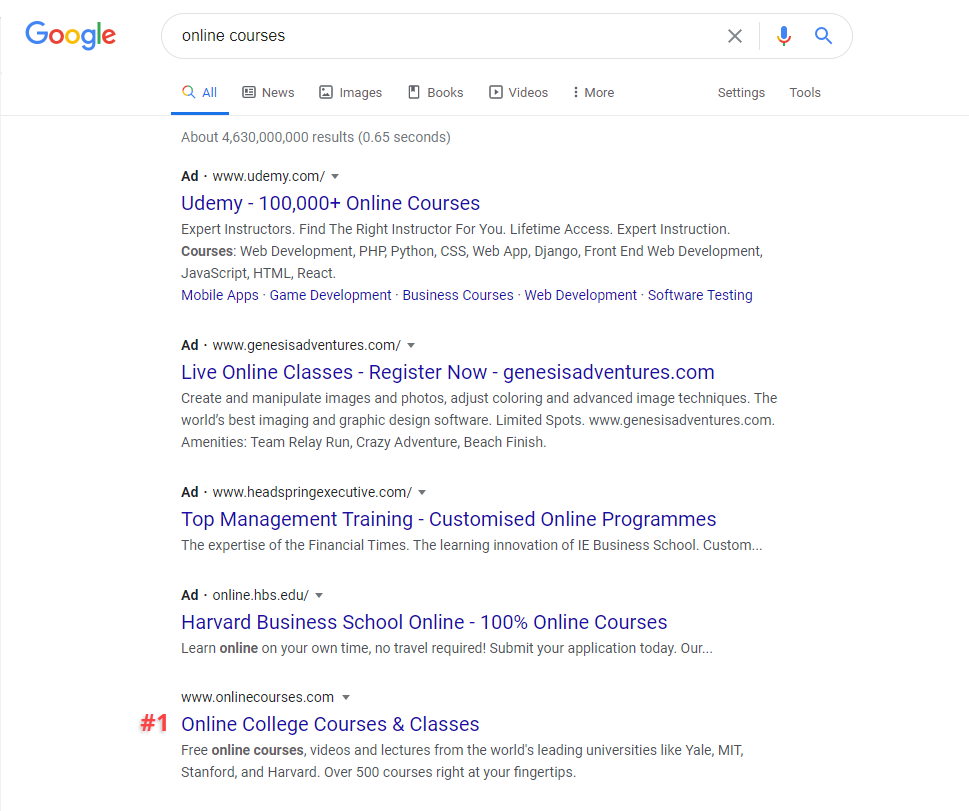Expand the More menu
This screenshot has height=811, width=969.
click(x=593, y=93)
